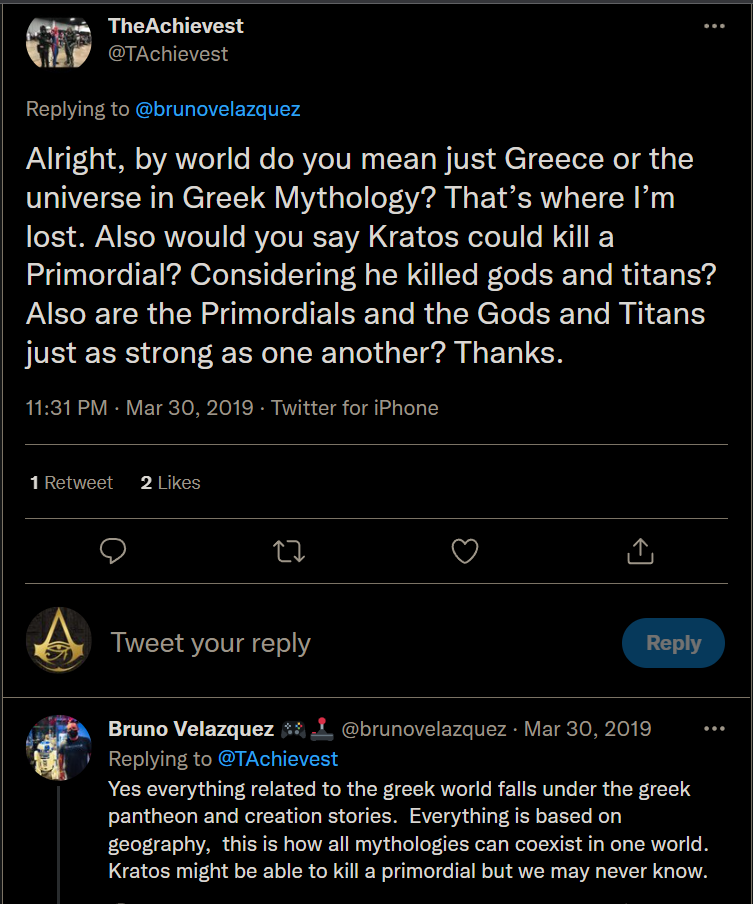Open the @brunovelazquez mention link
The height and width of the screenshot is (904, 753).
pyautogui.click(x=217, y=109)
